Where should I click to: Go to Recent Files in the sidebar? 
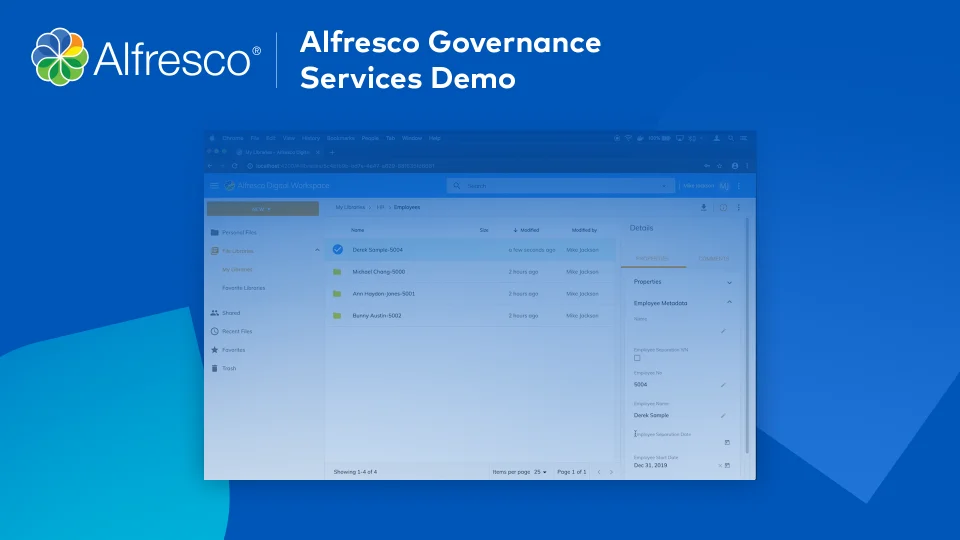tap(237, 331)
